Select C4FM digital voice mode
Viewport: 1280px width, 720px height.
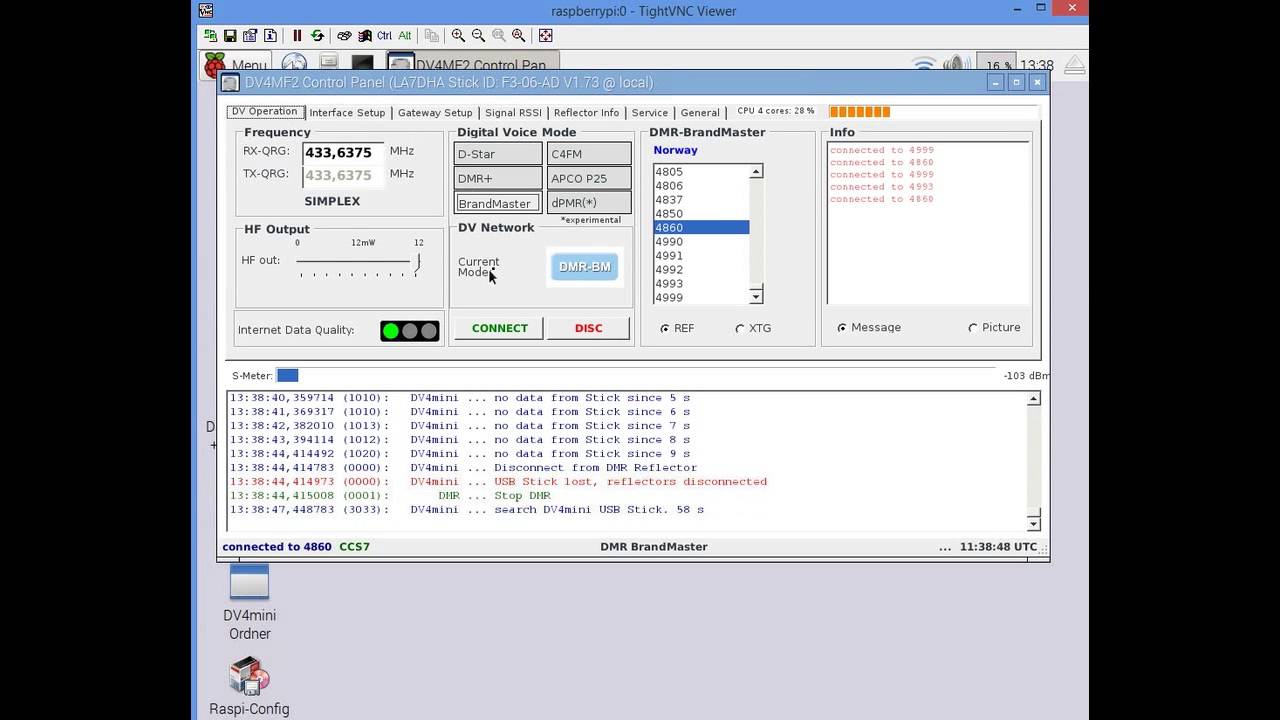589,154
